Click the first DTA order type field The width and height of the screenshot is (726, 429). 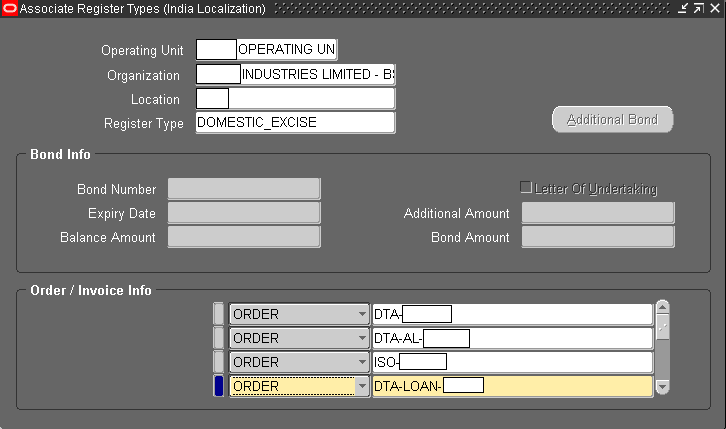[x=513, y=314]
